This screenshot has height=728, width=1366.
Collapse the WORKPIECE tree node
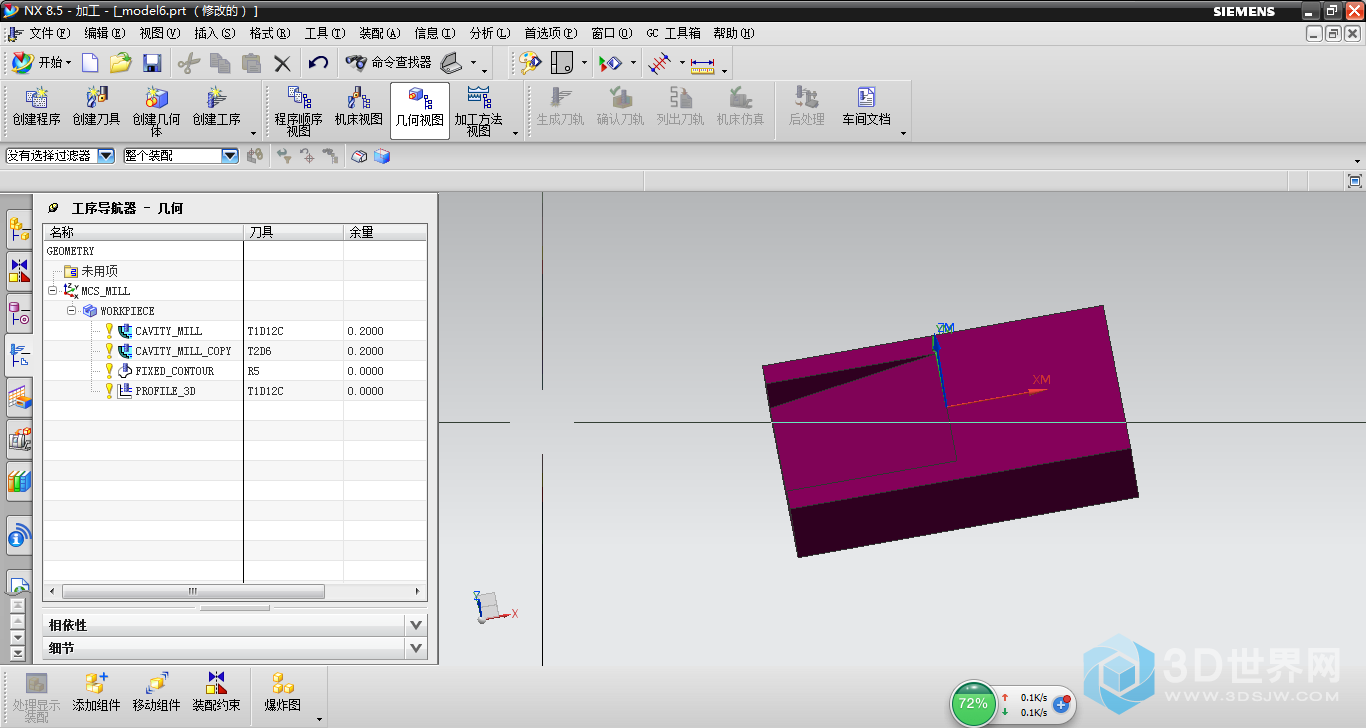coord(72,311)
